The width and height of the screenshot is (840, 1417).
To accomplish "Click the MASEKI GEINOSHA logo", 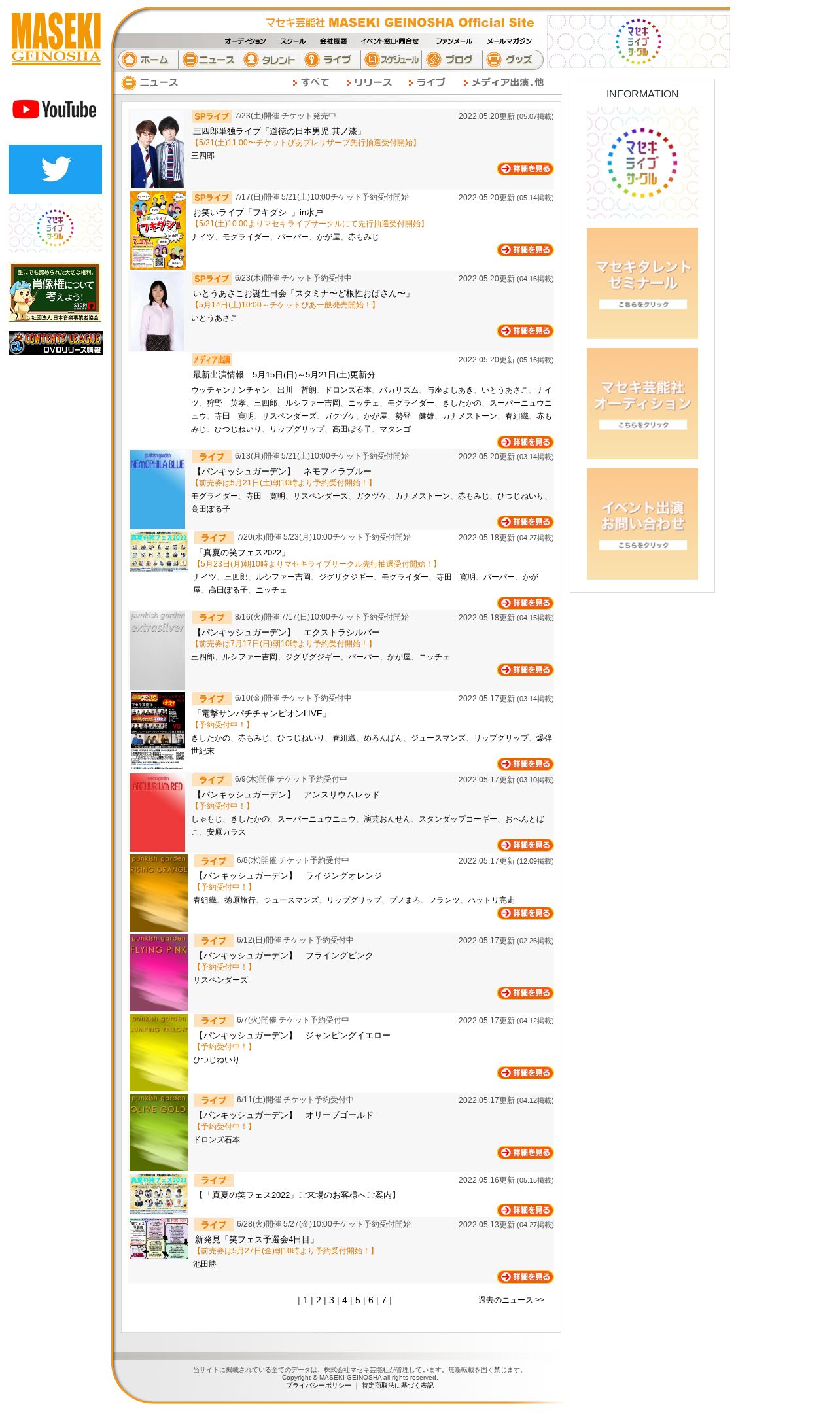I will pos(56,39).
